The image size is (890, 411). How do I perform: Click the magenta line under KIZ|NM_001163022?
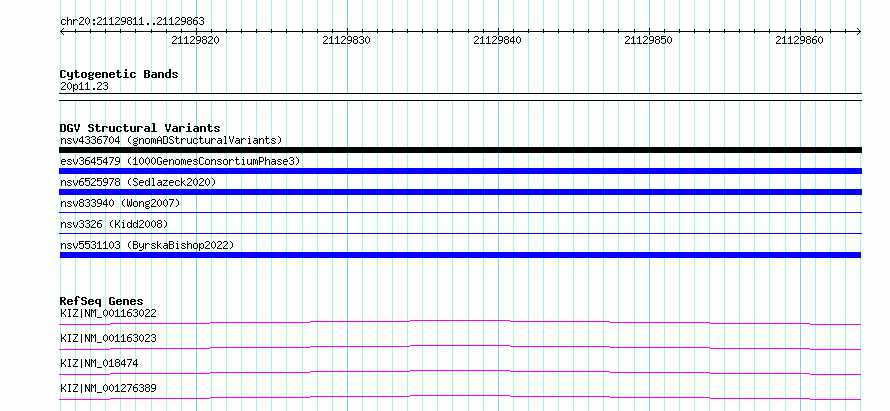[x=460, y=322]
